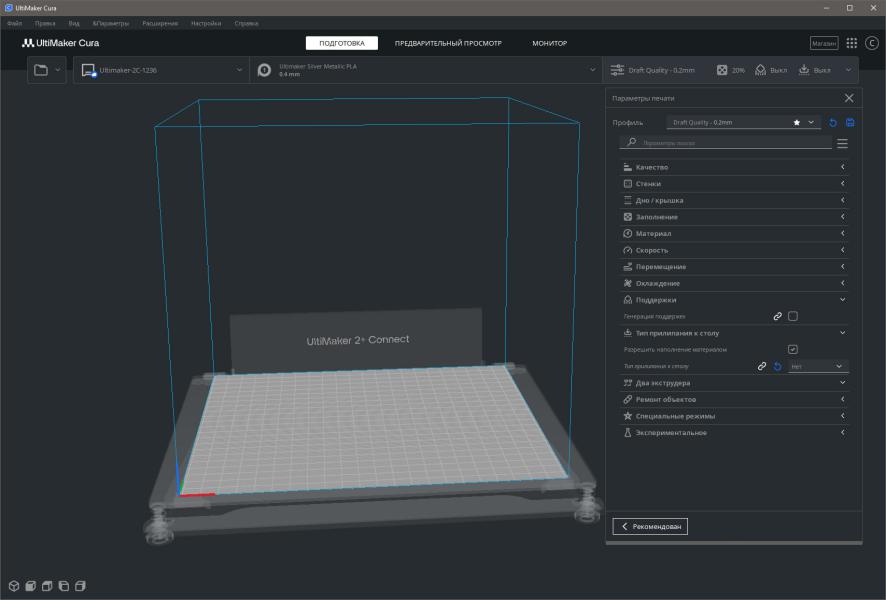Open the Расширения menu
Screen dimensions: 886x600
[x=160, y=22]
